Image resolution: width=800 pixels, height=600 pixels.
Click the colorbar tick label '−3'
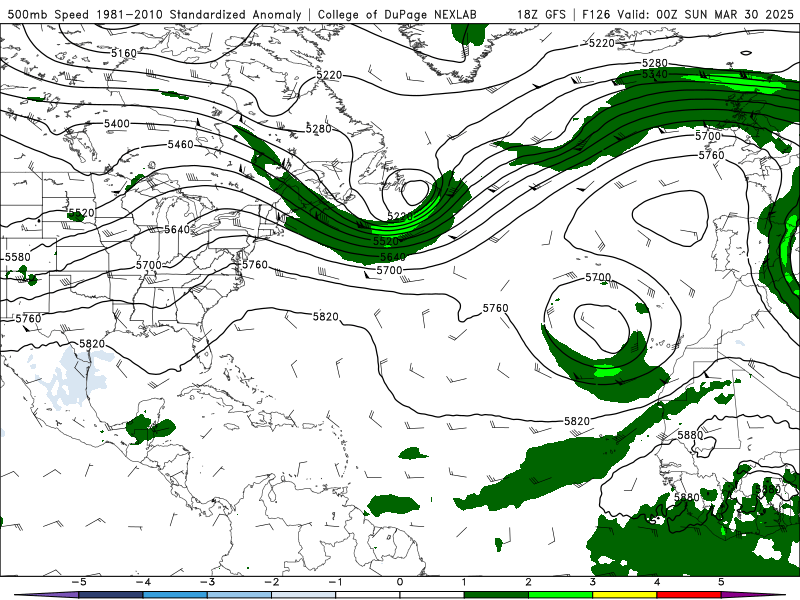coord(207,582)
